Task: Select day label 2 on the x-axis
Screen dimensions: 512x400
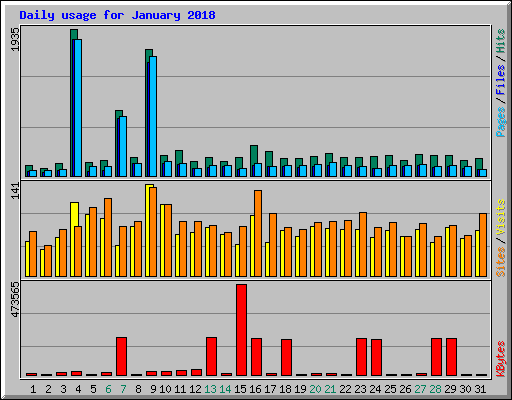Action: pos(48,389)
